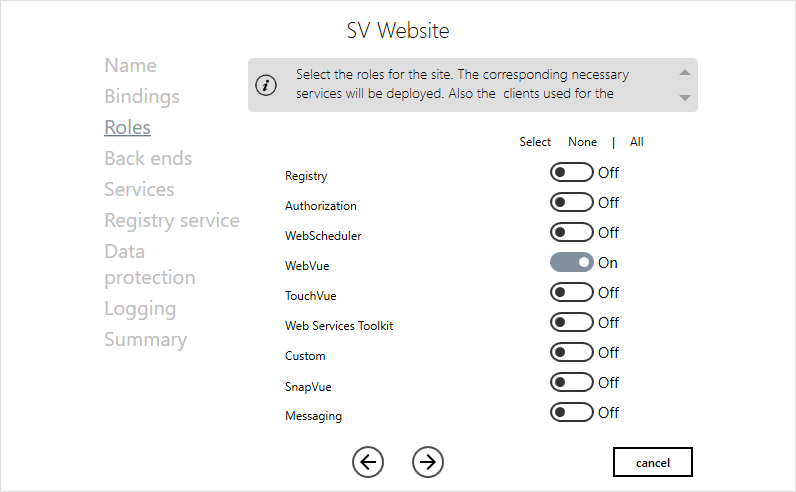Enable the WebScheduler toggle switch
This screenshot has width=796, height=492.
(571, 233)
